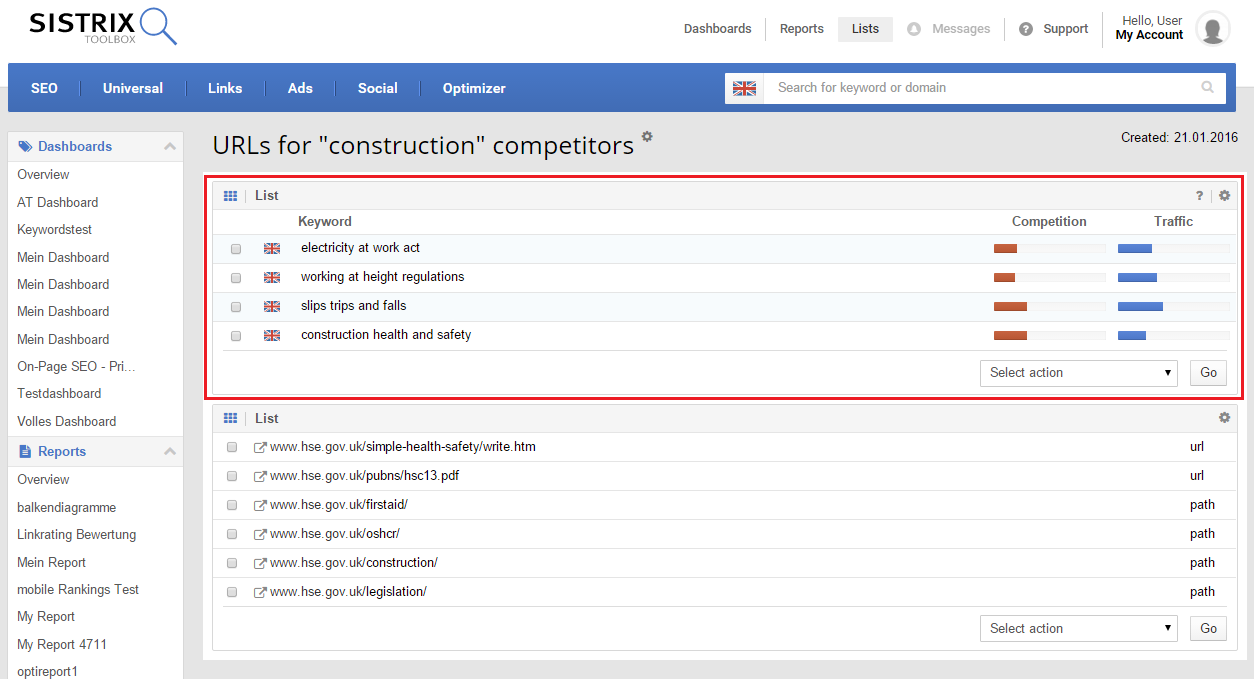The width and height of the screenshot is (1254, 679).
Task: Click the SISTRIX Toolbox logo
Action: pos(103,27)
